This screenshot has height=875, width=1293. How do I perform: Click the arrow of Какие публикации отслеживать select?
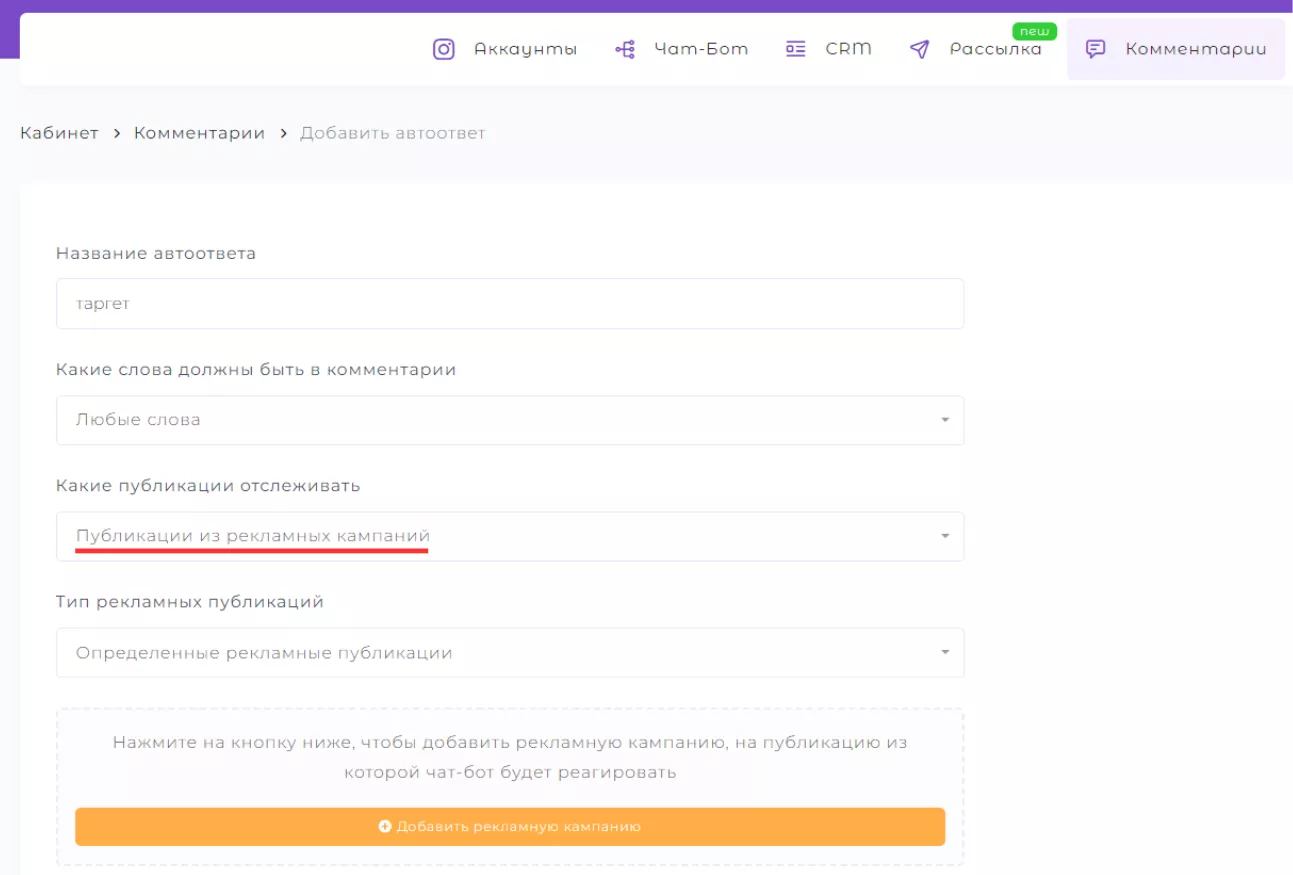[x=945, y=536]
